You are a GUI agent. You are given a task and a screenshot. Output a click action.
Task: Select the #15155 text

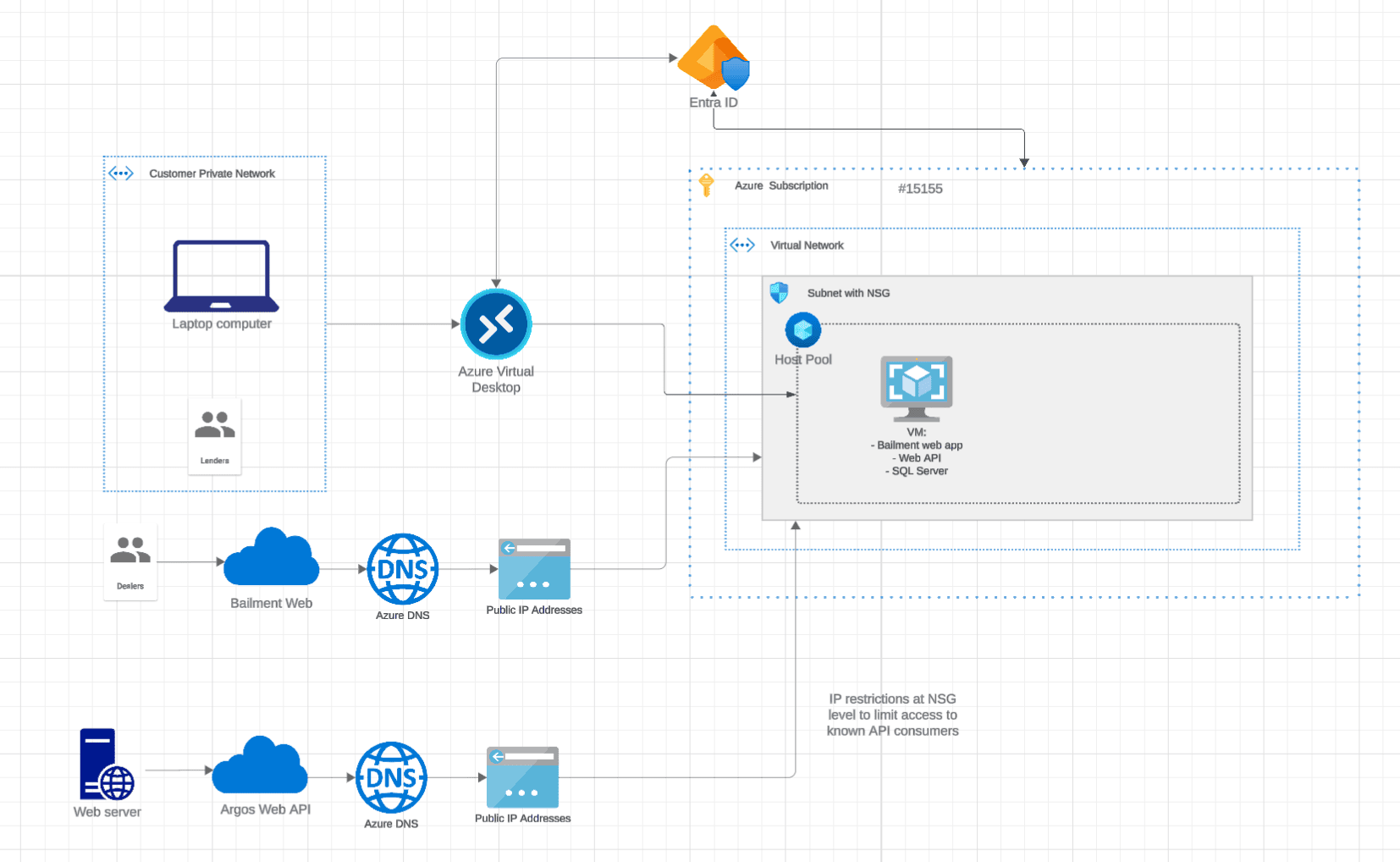coord(920,189)
